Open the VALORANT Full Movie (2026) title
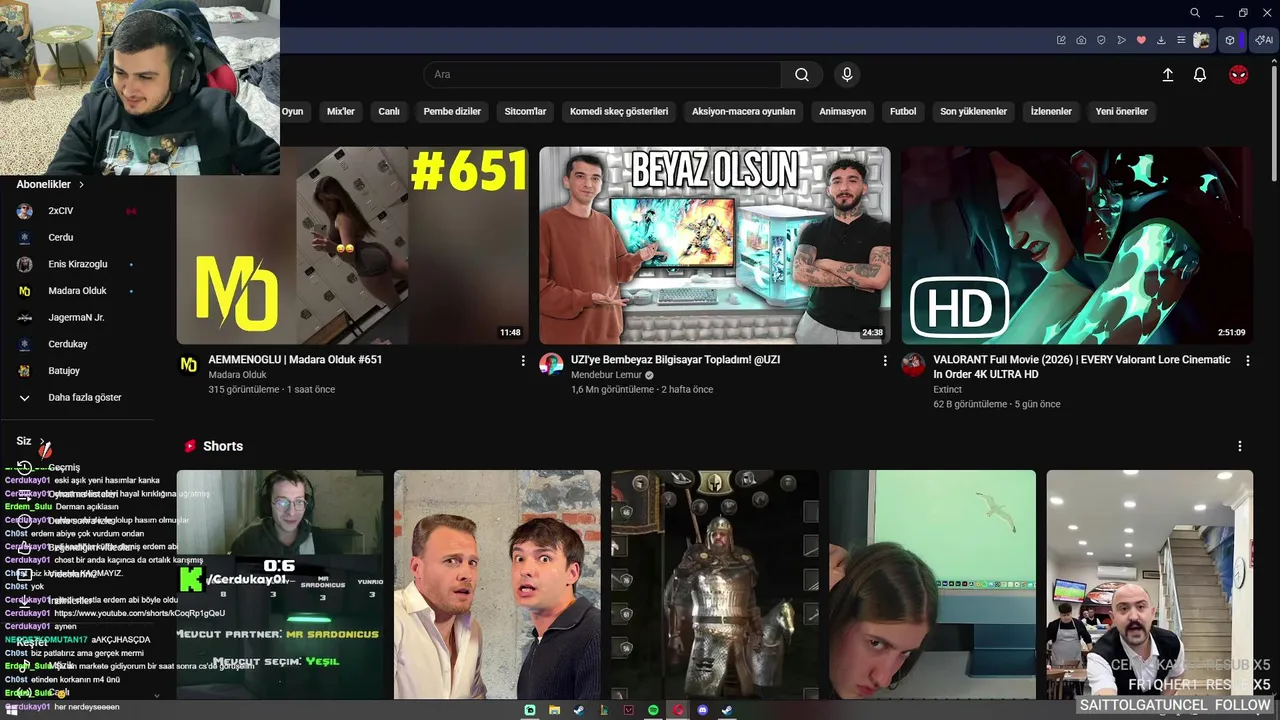This screenshot has width=1280, height=720. tap(1081, 367)
